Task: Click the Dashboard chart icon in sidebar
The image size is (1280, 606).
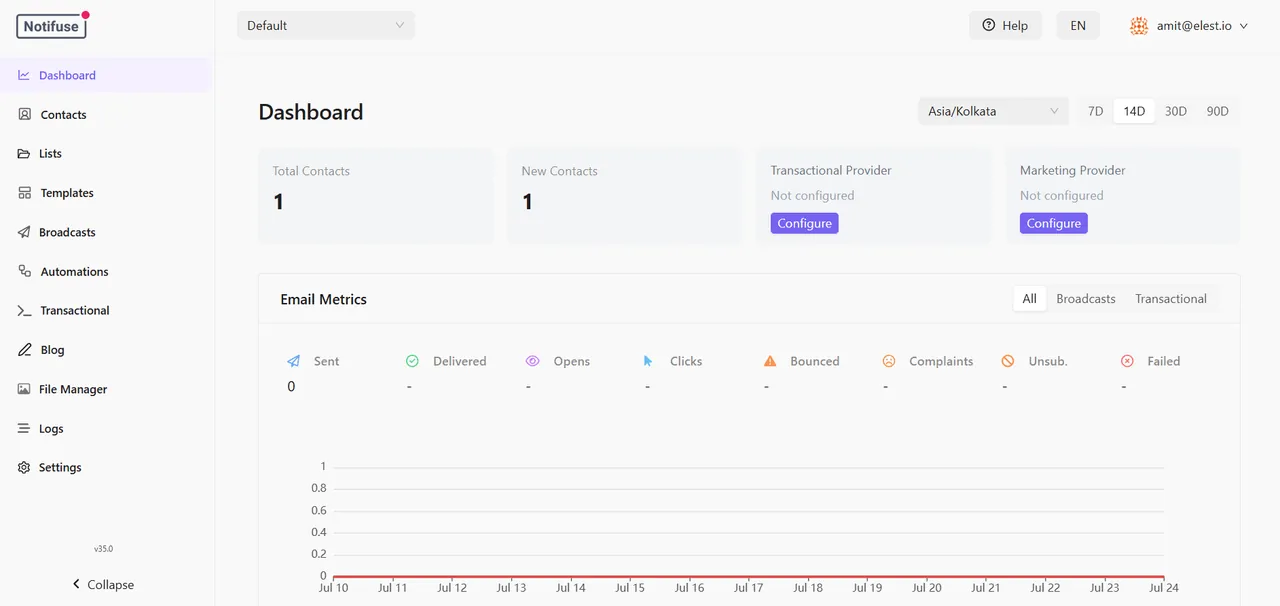Action: click(24, 75)
